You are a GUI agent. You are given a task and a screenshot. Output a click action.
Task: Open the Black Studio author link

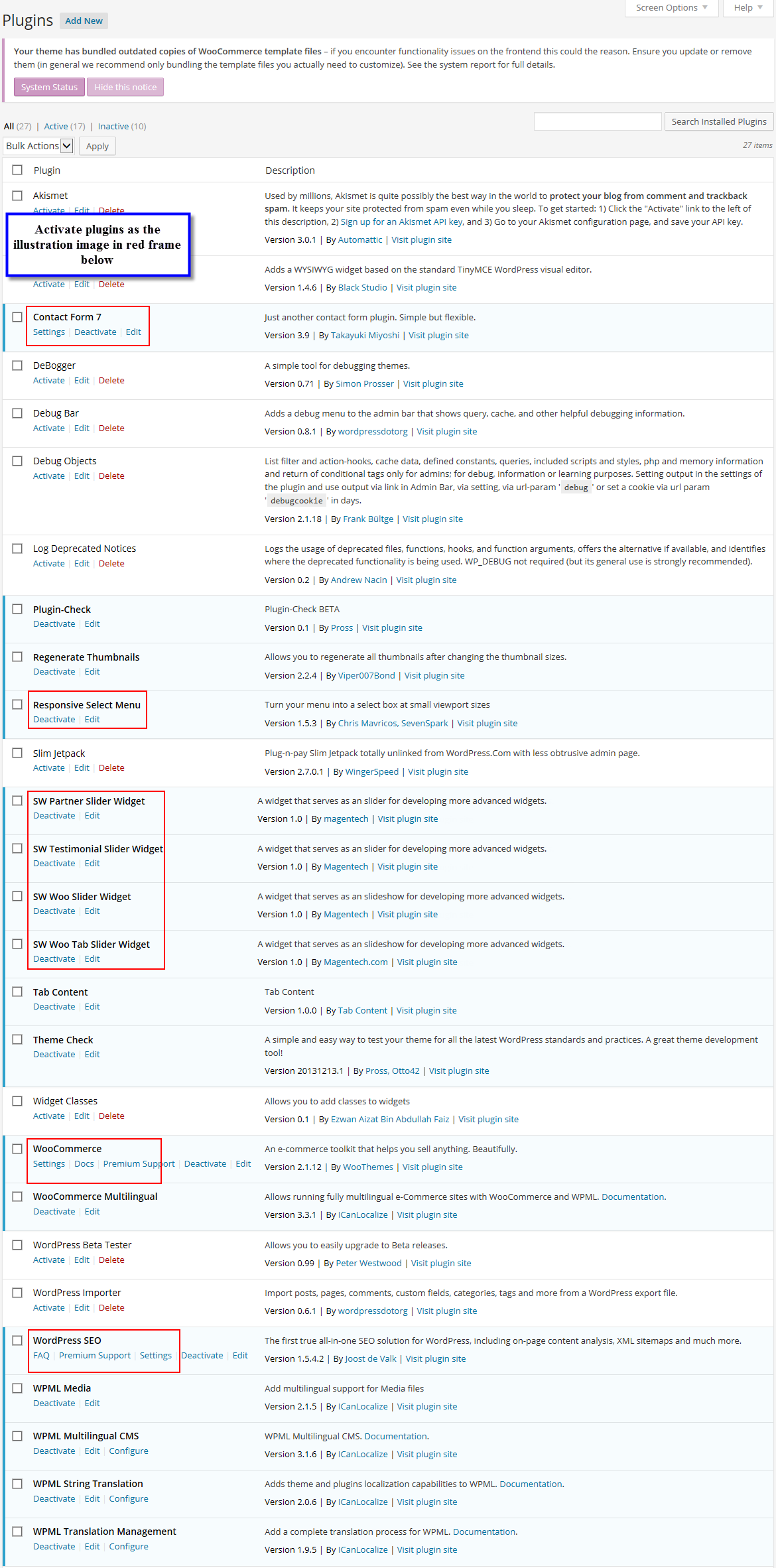[363, 288]
